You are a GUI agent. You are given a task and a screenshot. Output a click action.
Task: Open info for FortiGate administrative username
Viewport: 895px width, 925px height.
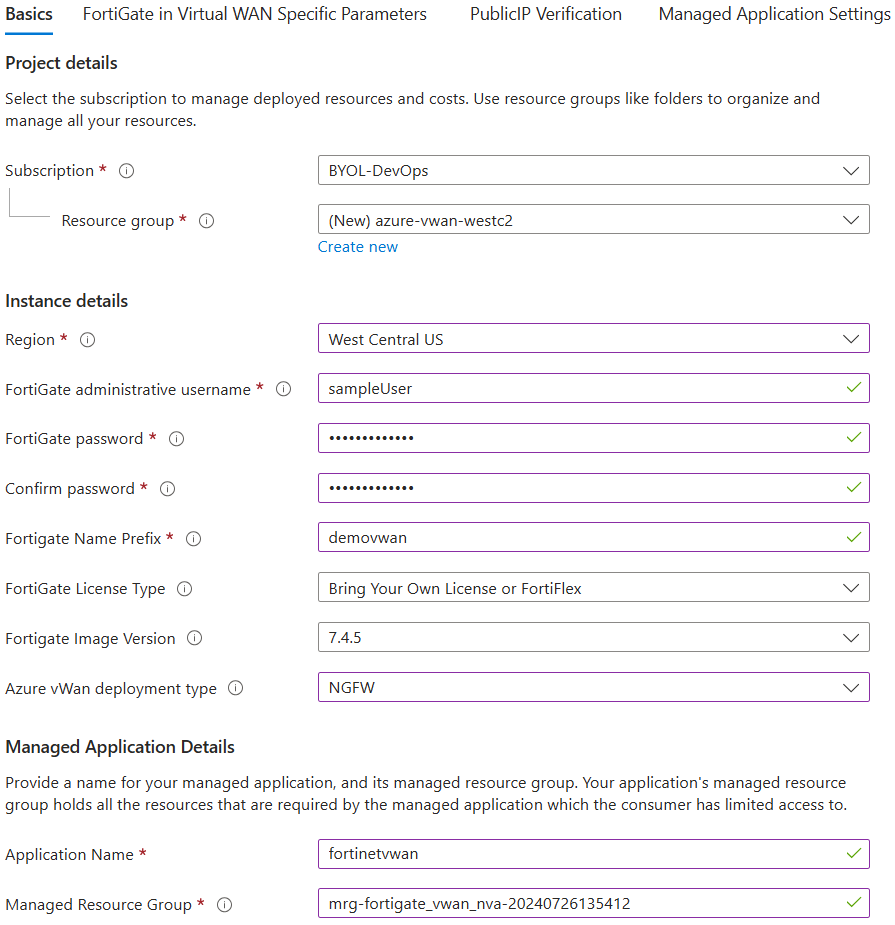click(x=281, y=389)
